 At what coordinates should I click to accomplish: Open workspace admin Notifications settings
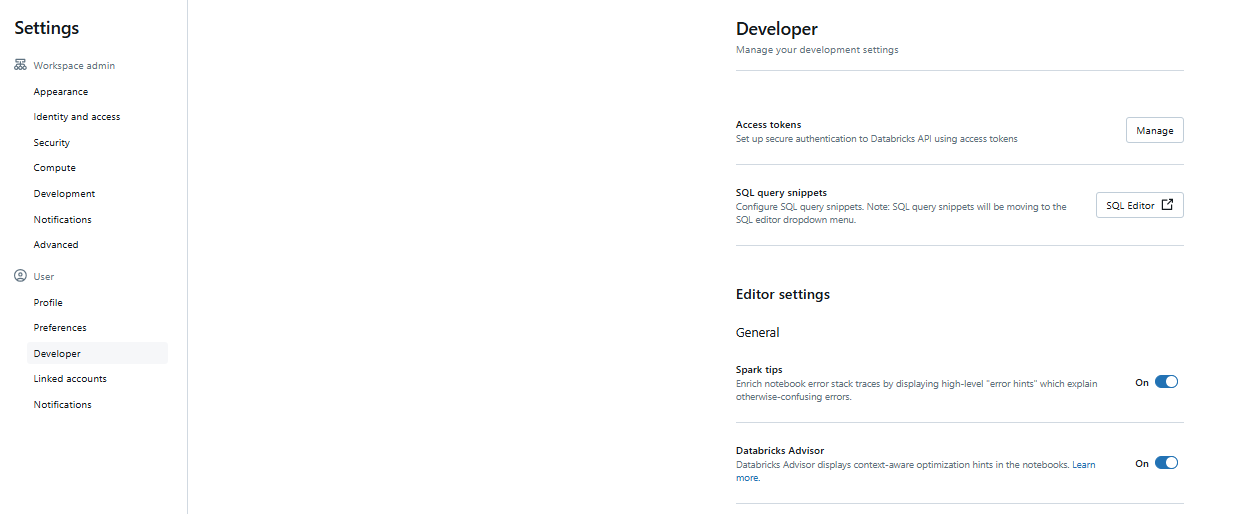[63, 220]
